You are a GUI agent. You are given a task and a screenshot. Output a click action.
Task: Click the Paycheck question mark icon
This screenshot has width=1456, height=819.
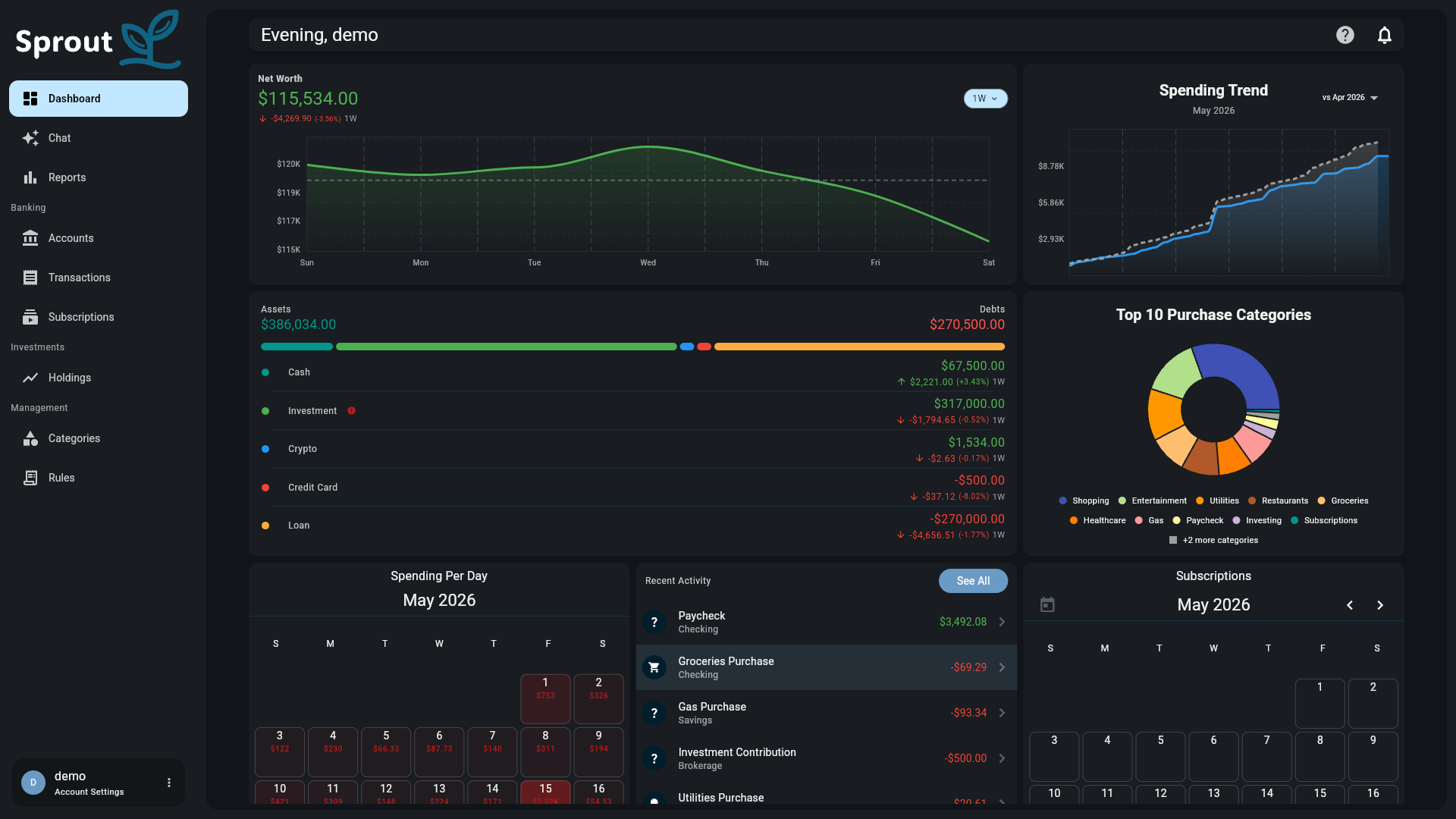click(x=654, y=622)
